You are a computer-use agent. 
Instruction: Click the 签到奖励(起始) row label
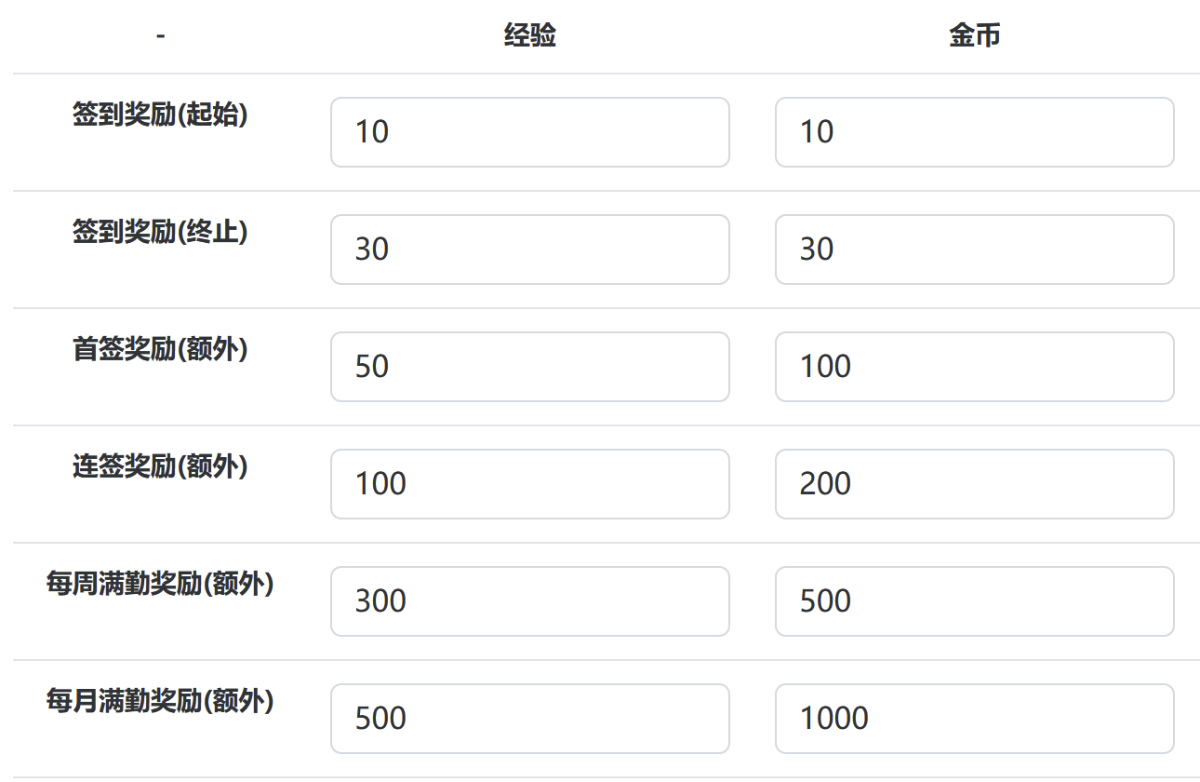pos(160,115)
